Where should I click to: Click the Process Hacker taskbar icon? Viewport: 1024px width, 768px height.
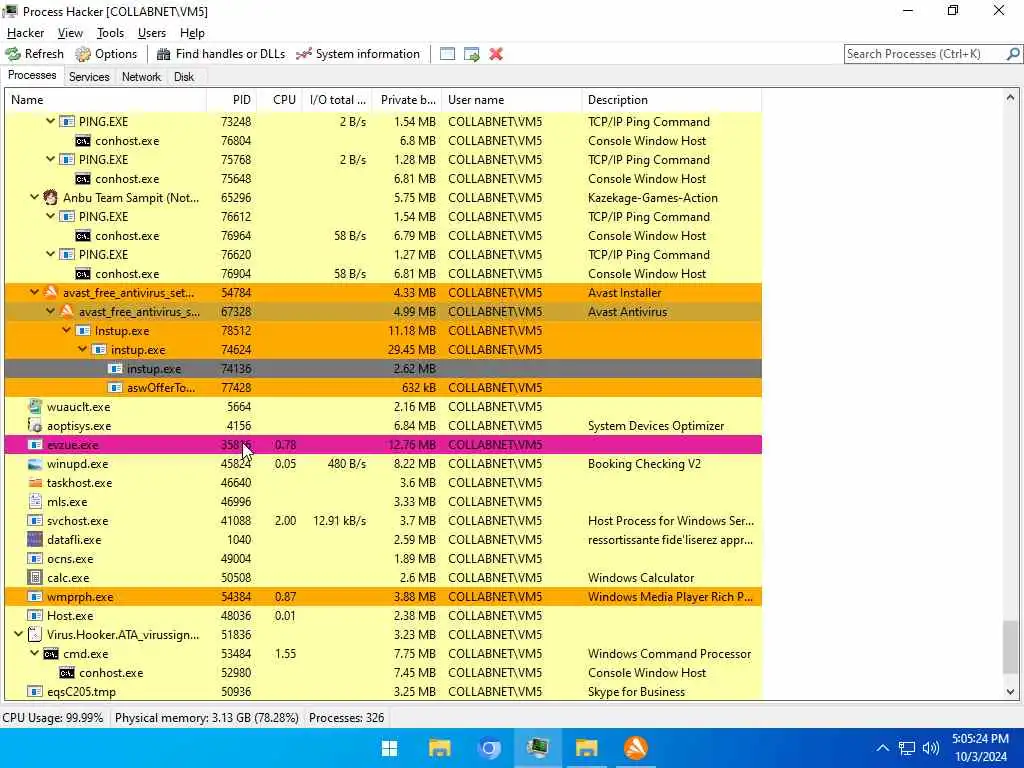(537, 748)
